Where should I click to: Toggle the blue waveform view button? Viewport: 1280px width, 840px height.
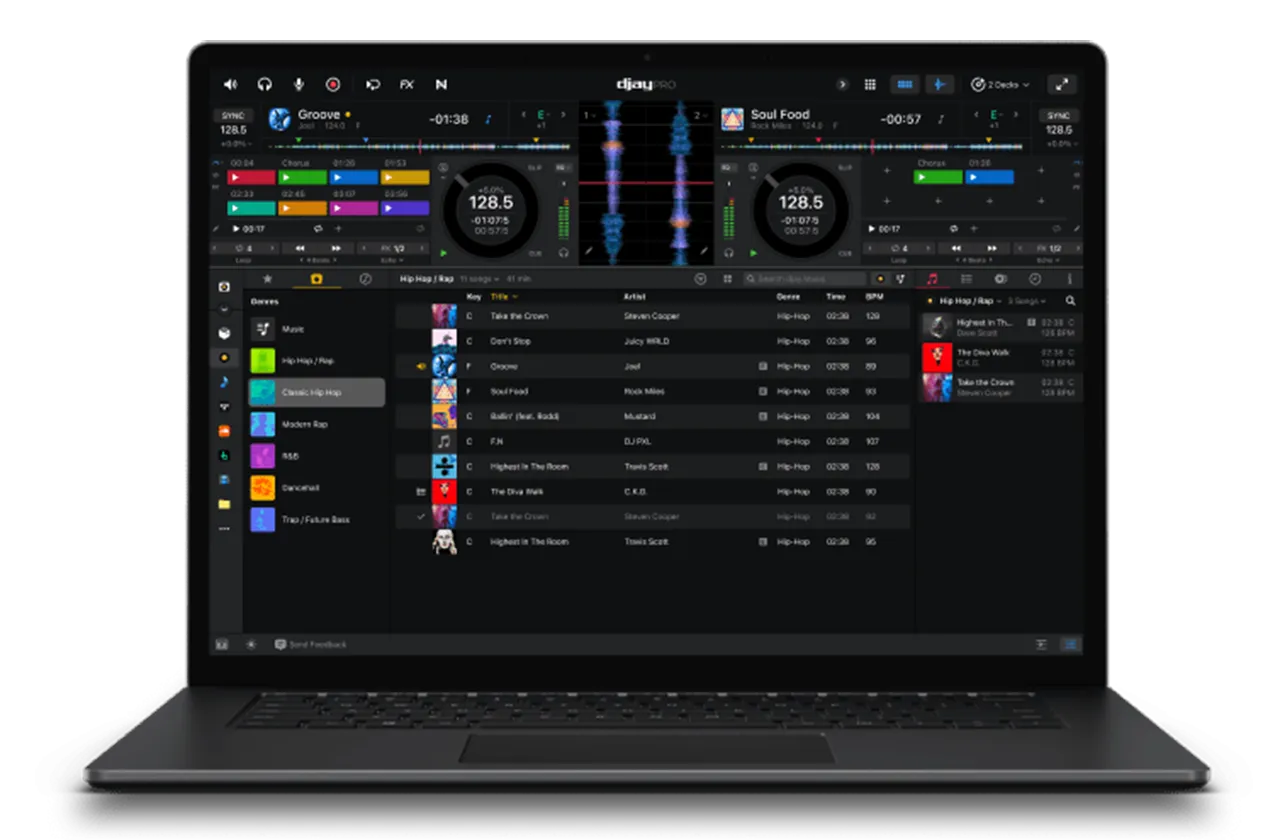939,85
